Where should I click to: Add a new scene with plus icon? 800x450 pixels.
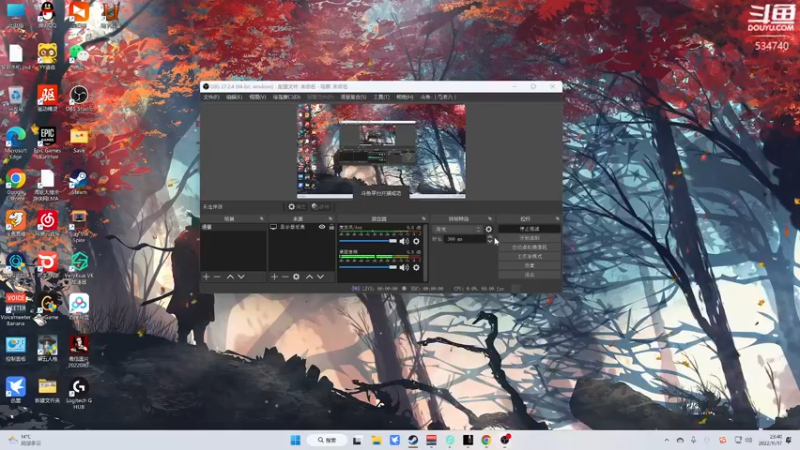pos(206,277)
